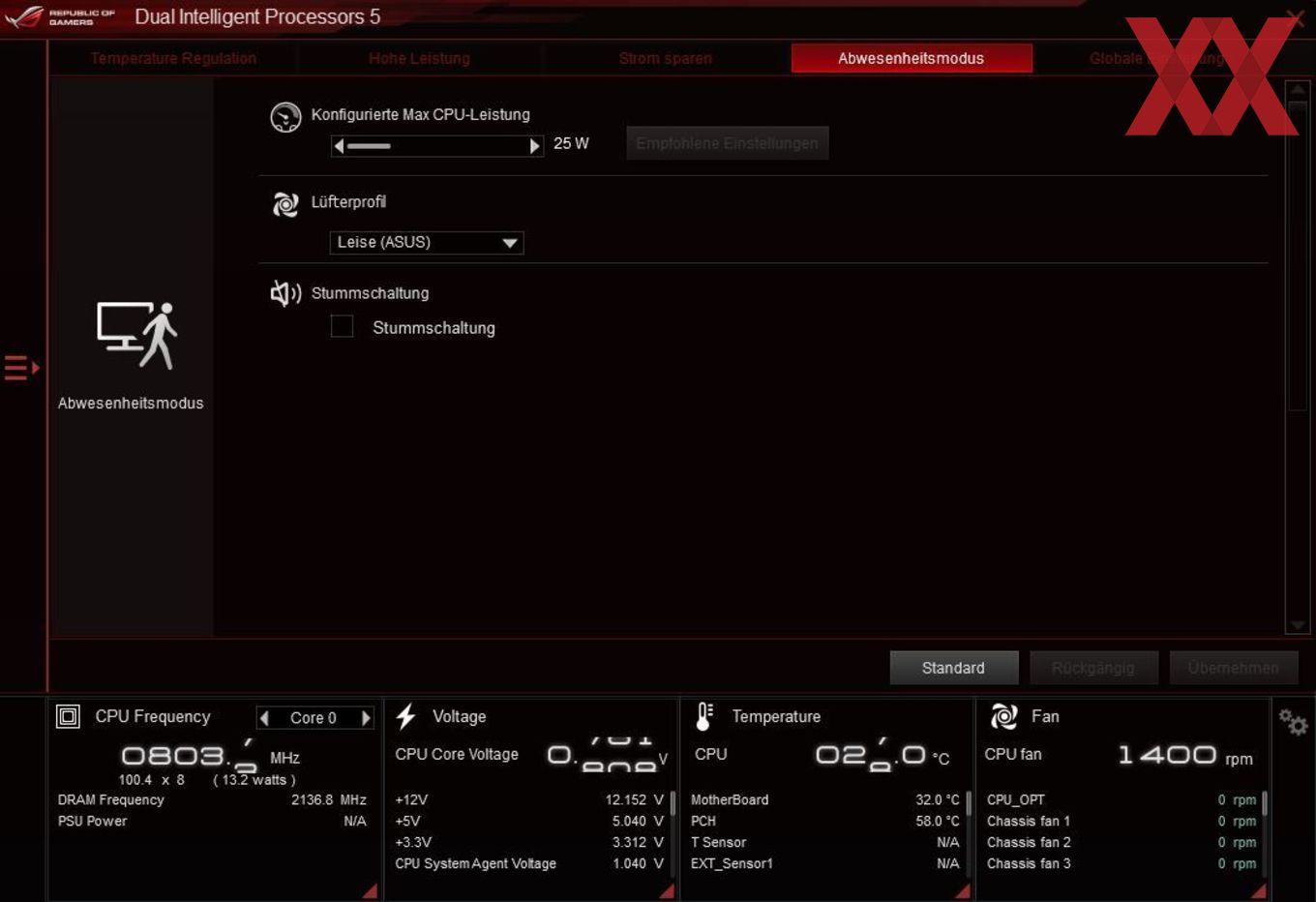The height and width of the screenshot is (902, 1316).
Task: Switch to the Temperature Regulation tab
Action: tap(174, 58)
